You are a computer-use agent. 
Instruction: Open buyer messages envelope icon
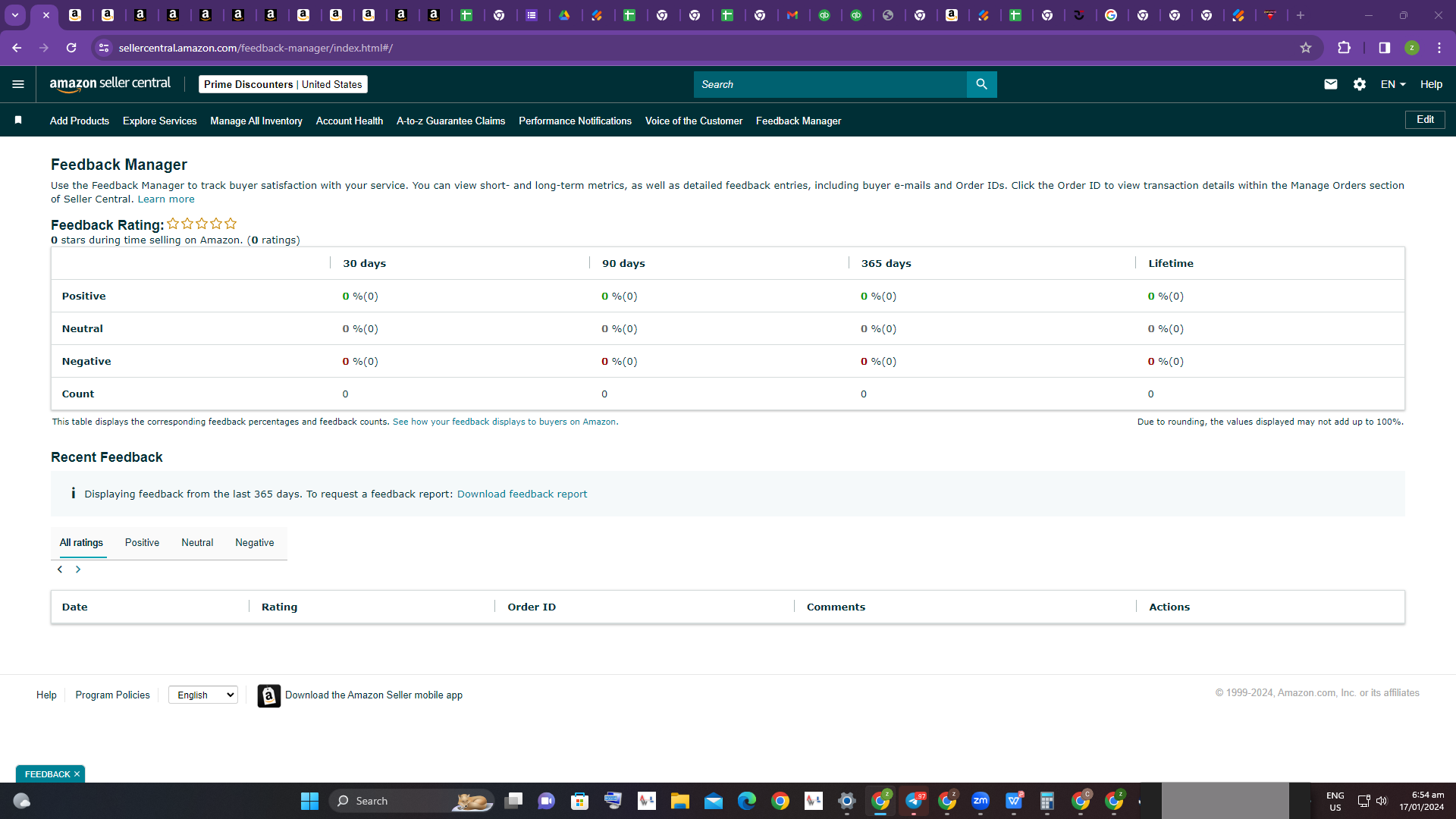1330,84
